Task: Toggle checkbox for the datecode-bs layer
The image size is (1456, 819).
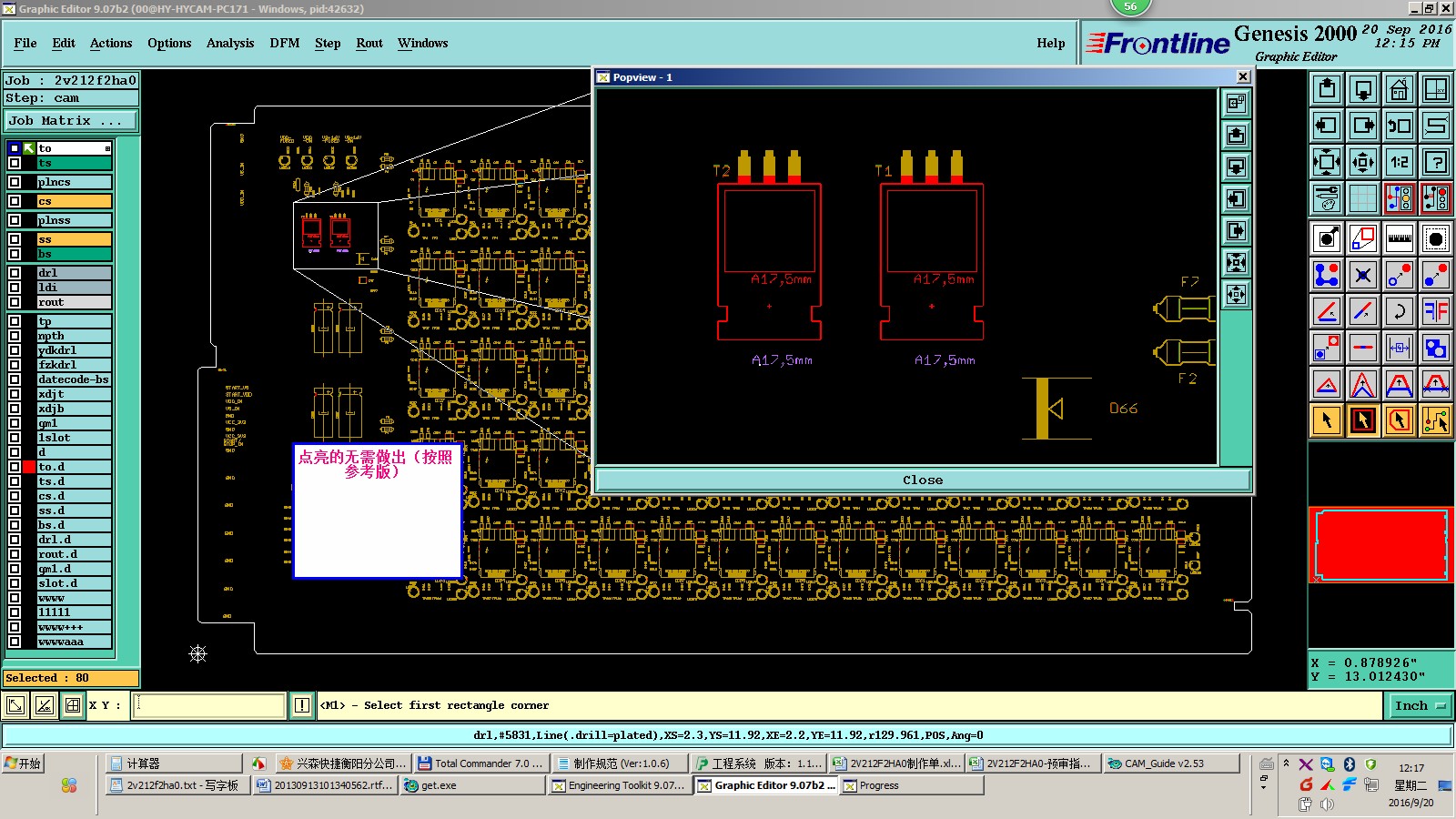Action: (x=15, y=379)
